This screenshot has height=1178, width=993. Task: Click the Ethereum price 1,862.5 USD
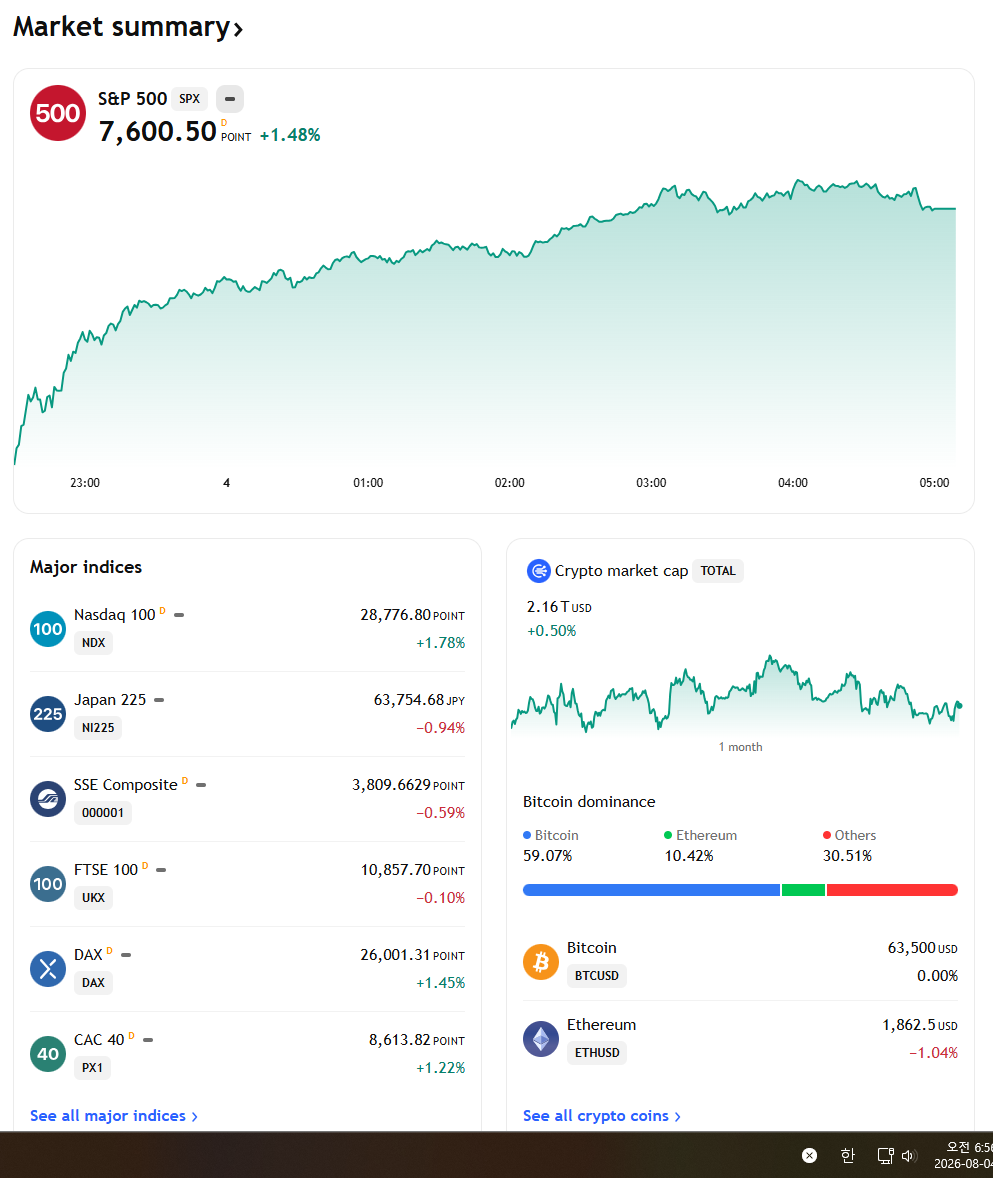(920, 1025)
